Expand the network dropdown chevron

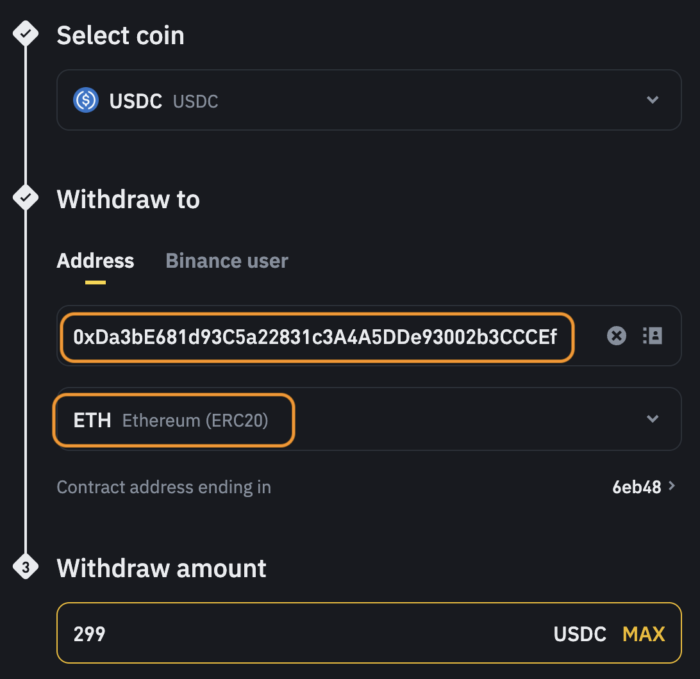point(653,419)
